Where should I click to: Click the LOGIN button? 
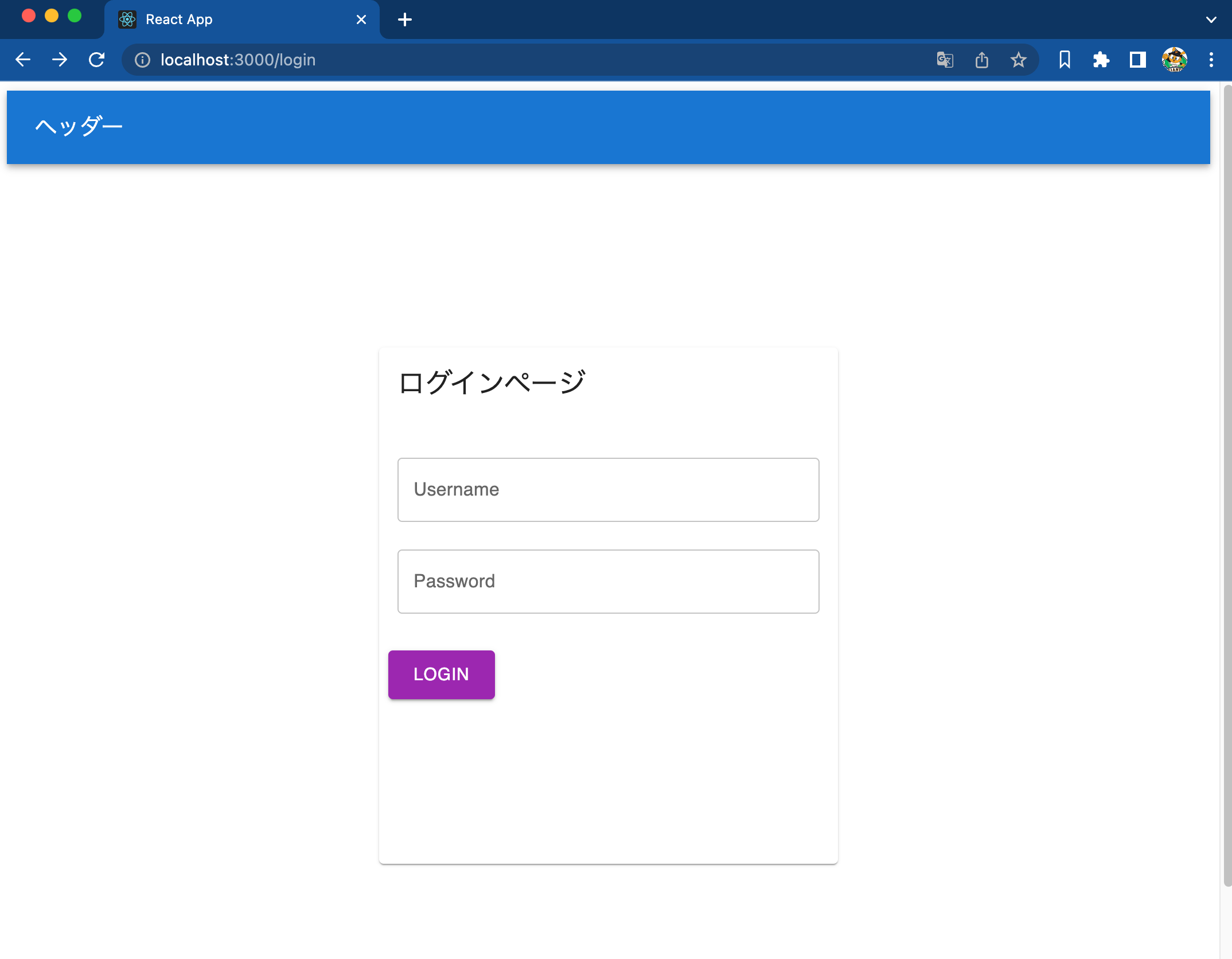[441, 675]
